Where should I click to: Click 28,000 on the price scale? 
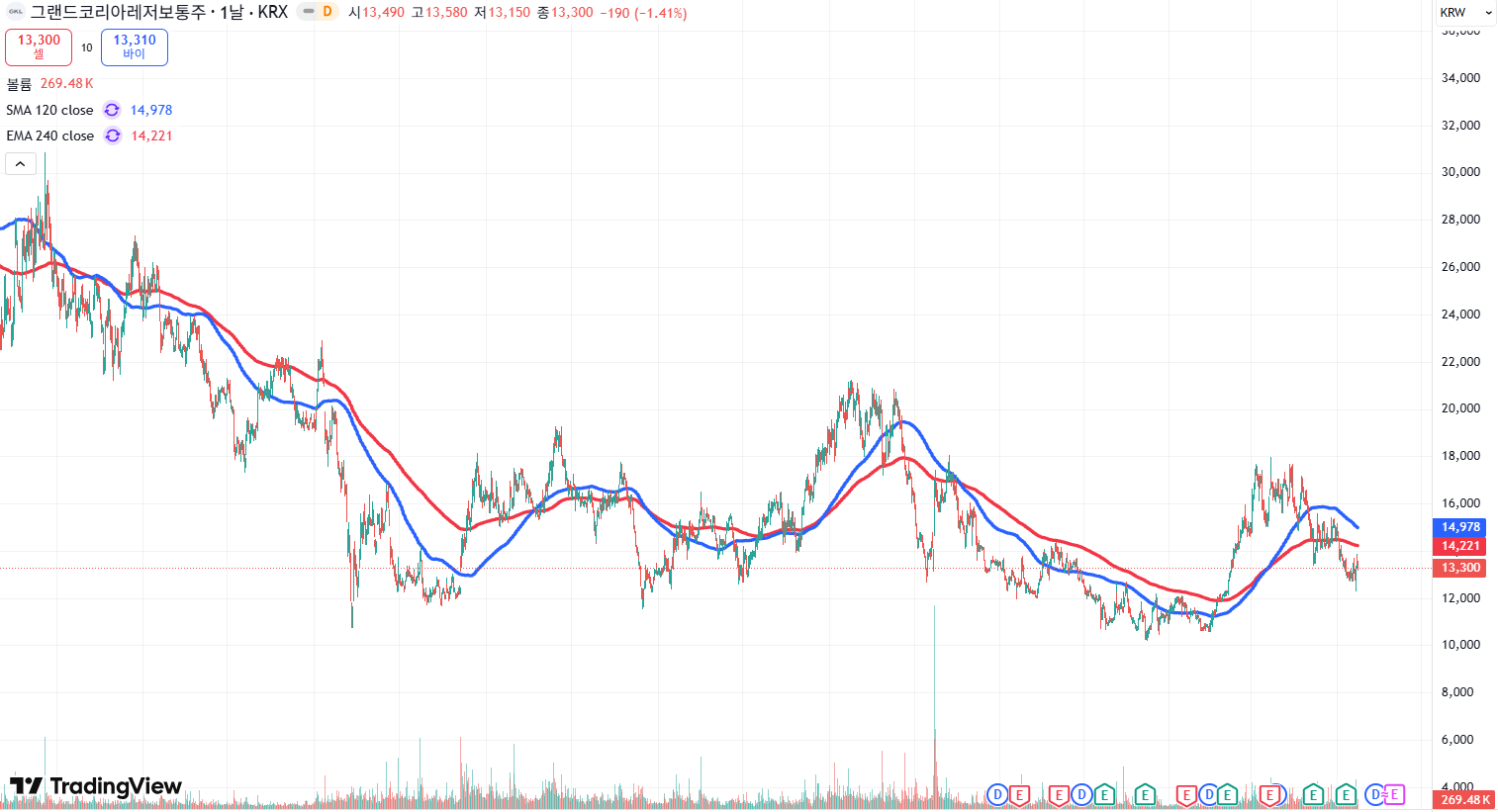(1460, 220)
